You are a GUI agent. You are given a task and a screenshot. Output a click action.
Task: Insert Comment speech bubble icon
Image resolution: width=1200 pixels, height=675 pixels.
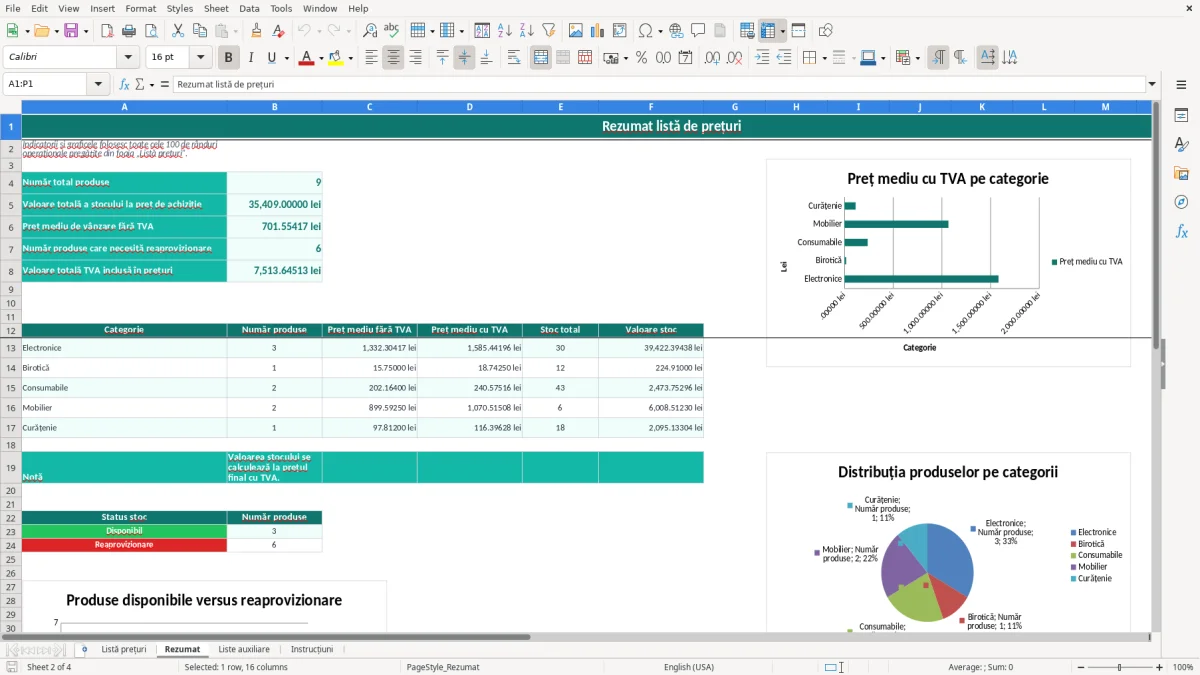point(698,31)
